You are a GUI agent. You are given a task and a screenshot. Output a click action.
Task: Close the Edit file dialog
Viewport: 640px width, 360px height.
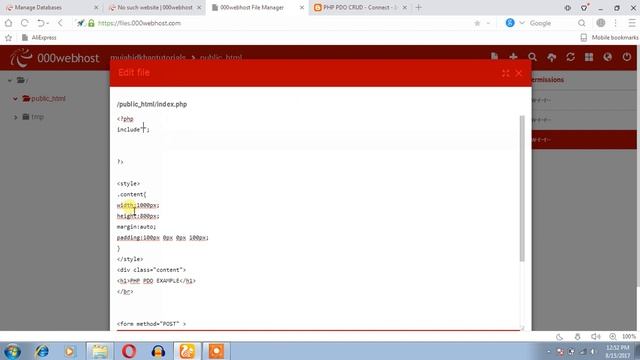click(x=518, y=73)
